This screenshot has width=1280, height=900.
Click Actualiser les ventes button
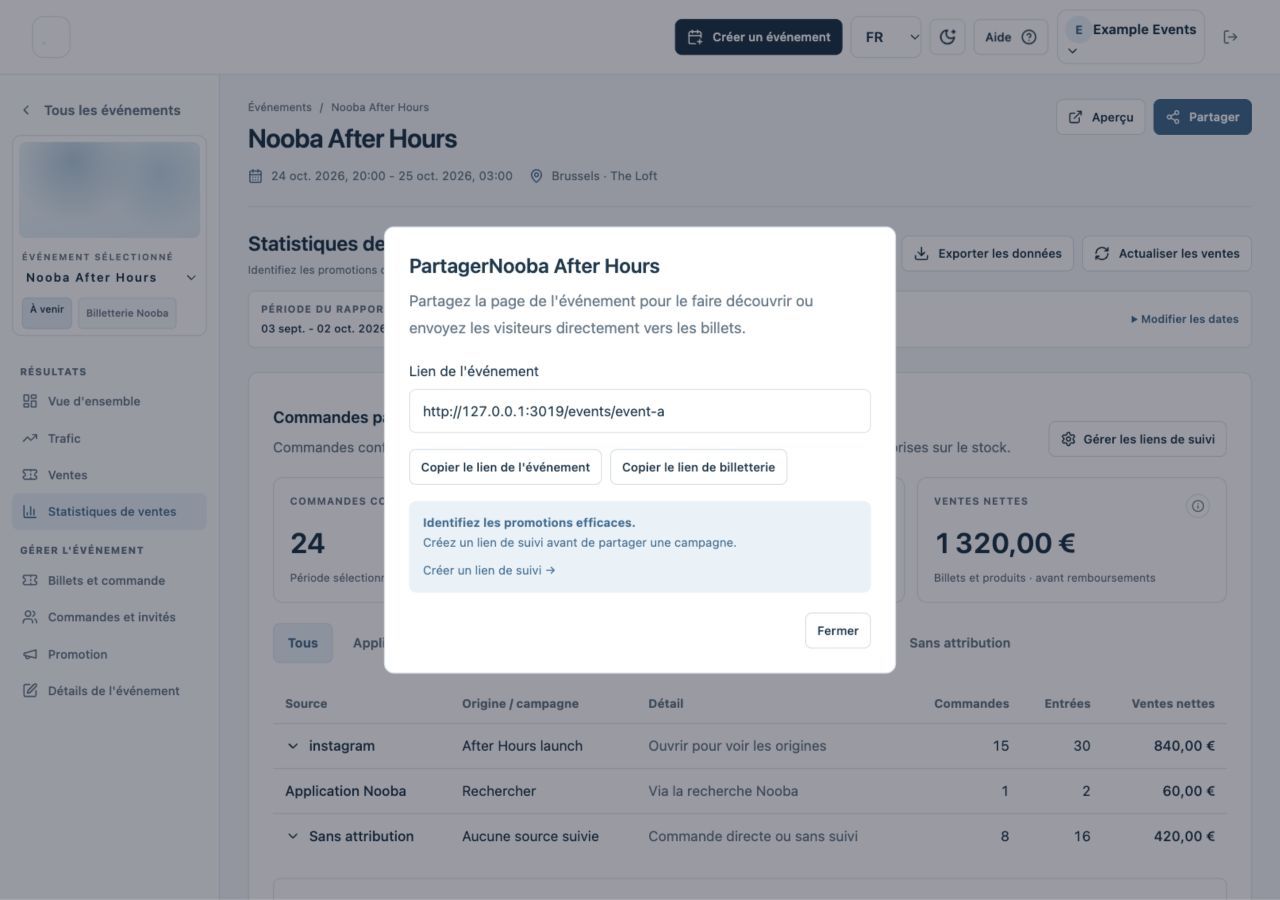[1166, 254]
